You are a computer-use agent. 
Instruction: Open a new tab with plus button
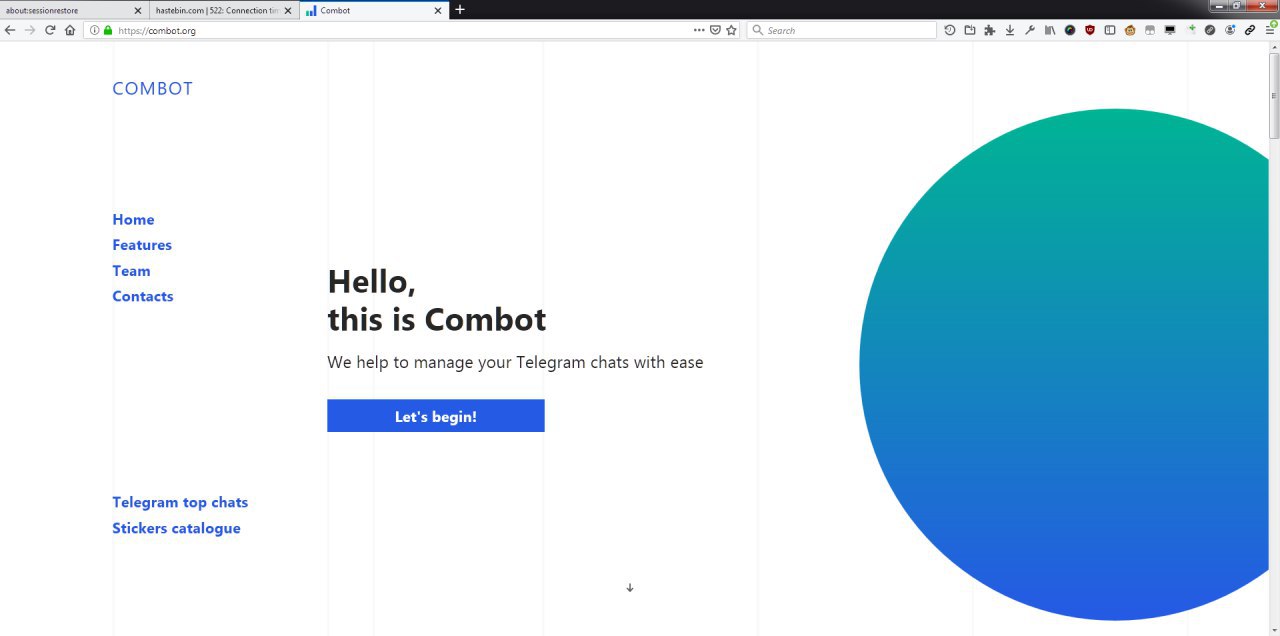(460, 10)
